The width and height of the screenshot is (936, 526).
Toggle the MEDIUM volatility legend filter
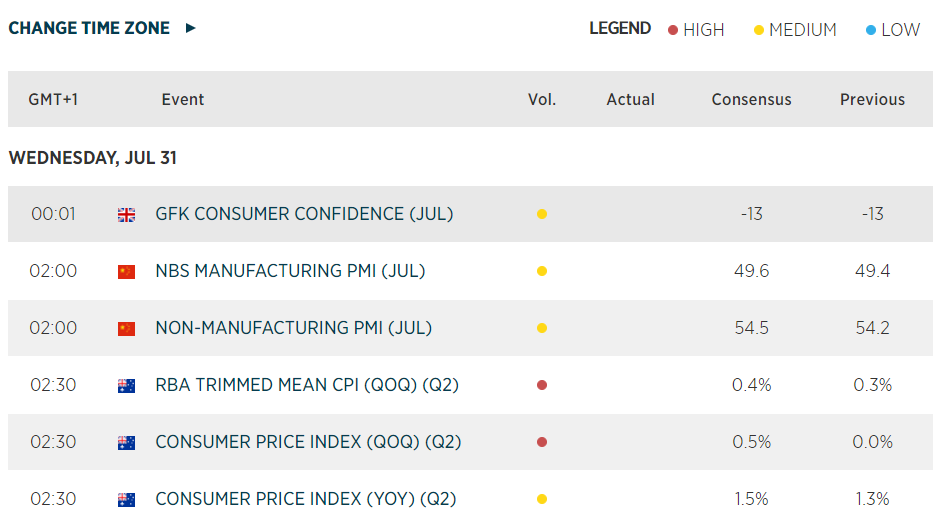click(795, 30)
